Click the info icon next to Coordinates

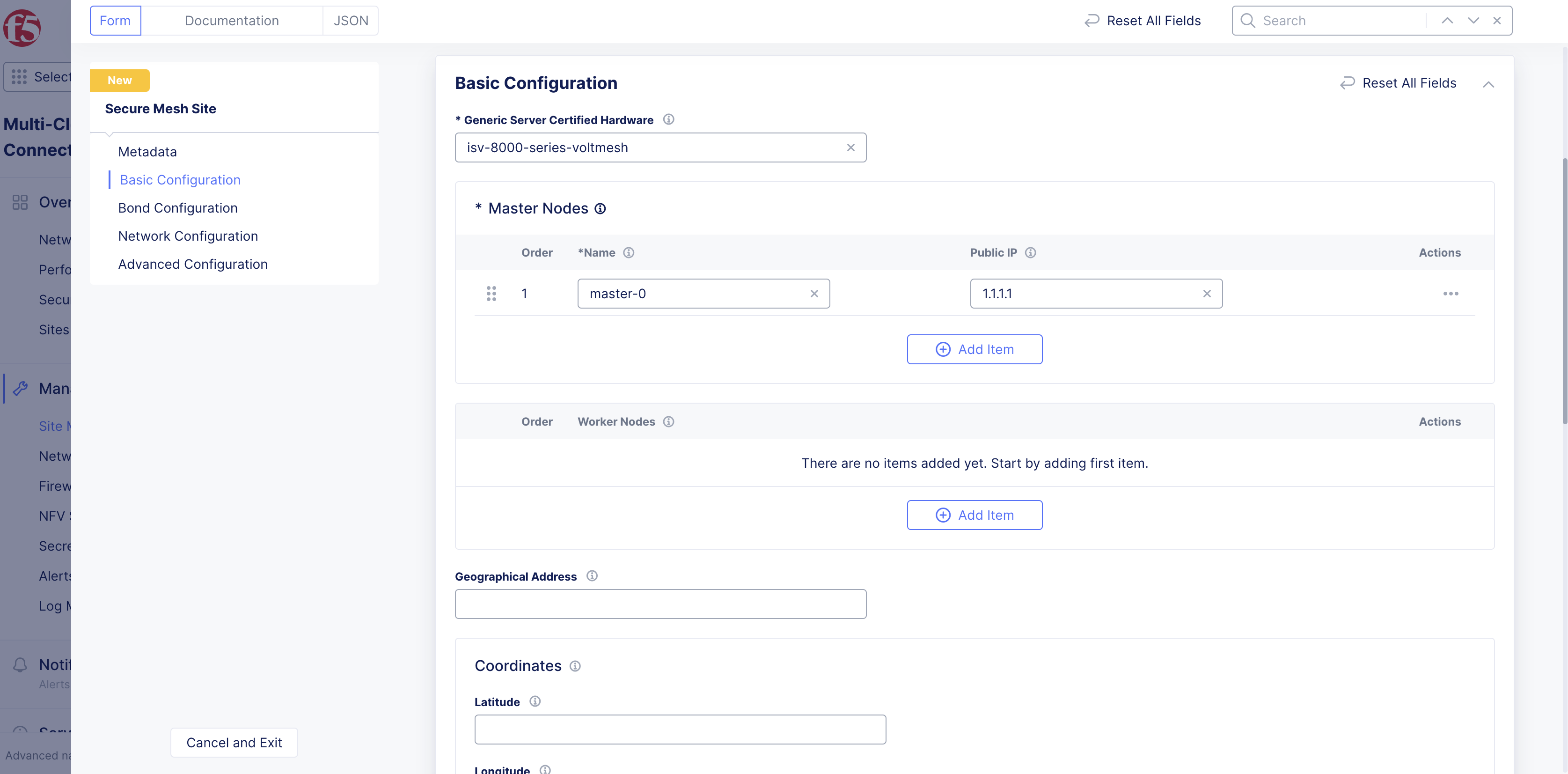[x=575, y=666]
